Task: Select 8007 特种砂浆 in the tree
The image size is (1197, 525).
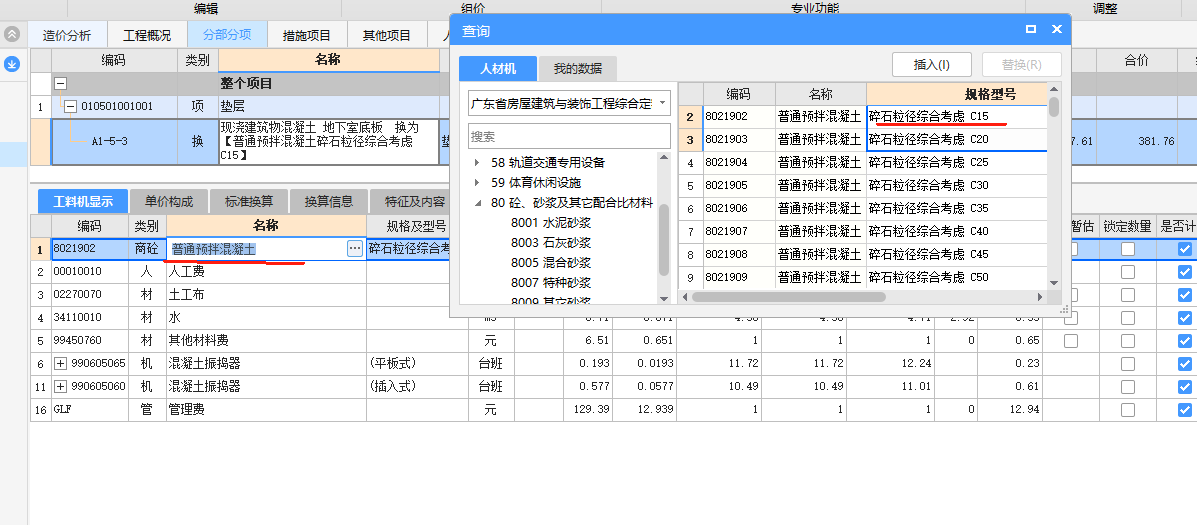Action: [551, 282]
